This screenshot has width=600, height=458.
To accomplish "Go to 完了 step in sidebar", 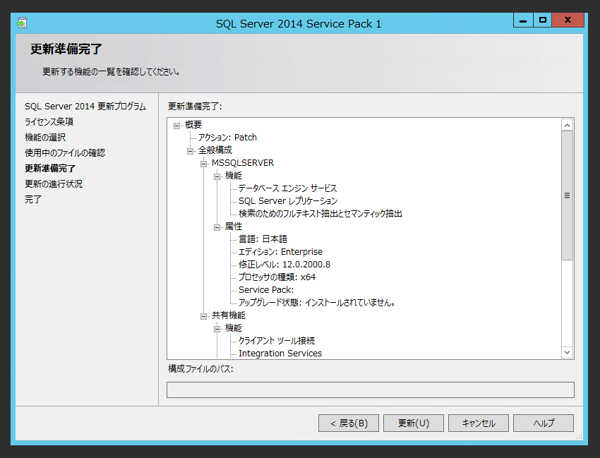I will click(33, 199).
